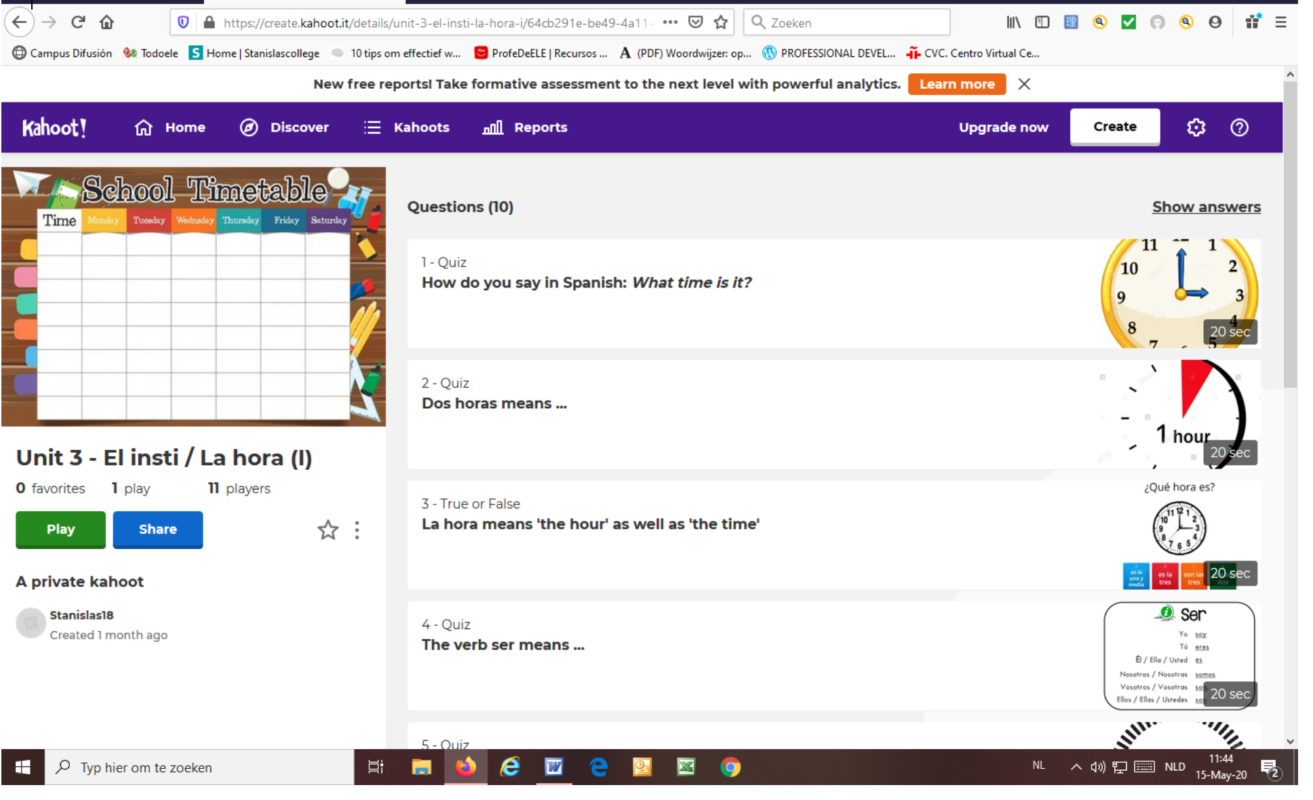
Task: Click the volume icon in system tray
Action: pos(1098,767)
